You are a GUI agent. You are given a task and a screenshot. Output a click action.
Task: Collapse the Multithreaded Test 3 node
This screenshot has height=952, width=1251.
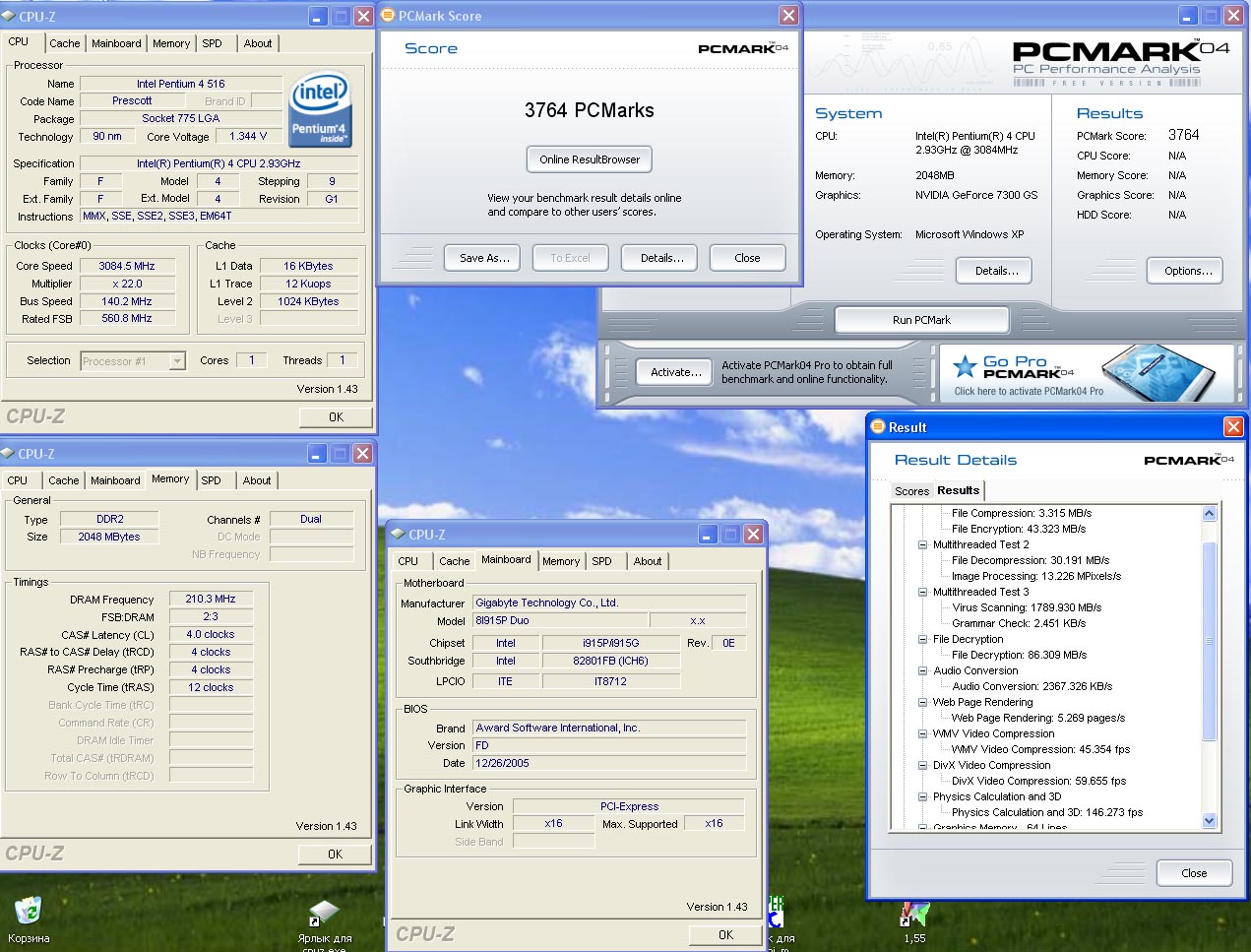[x=922, y=592]
